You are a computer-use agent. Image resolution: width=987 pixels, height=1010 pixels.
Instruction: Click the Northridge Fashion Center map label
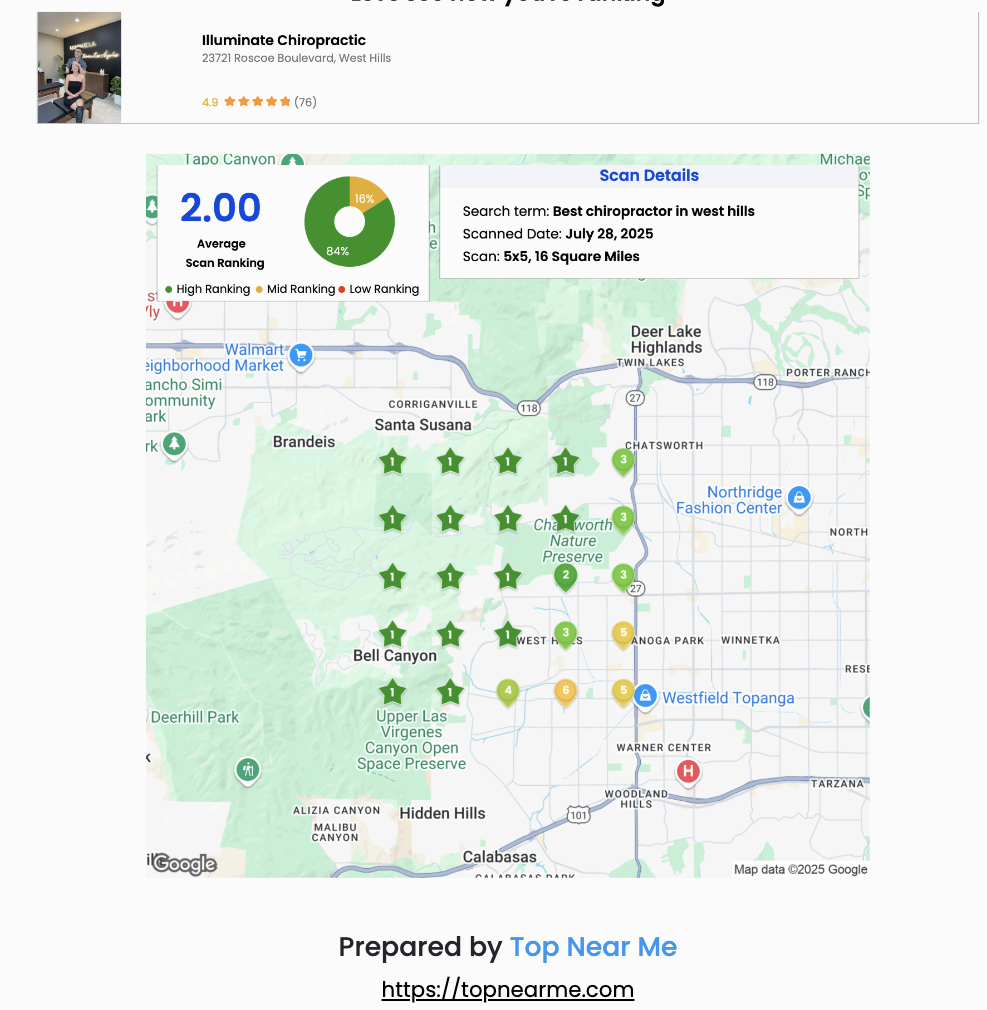729,500
